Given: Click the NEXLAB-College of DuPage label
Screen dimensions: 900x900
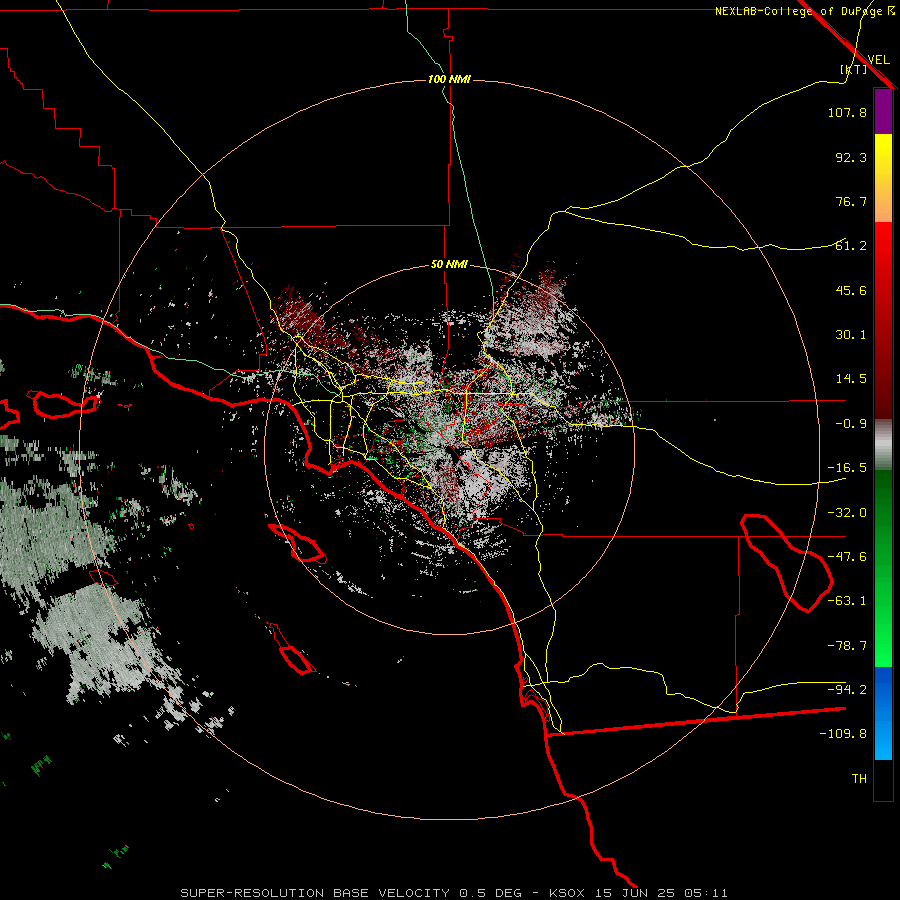Looking at the screenshot, I should tap(798, 11).
